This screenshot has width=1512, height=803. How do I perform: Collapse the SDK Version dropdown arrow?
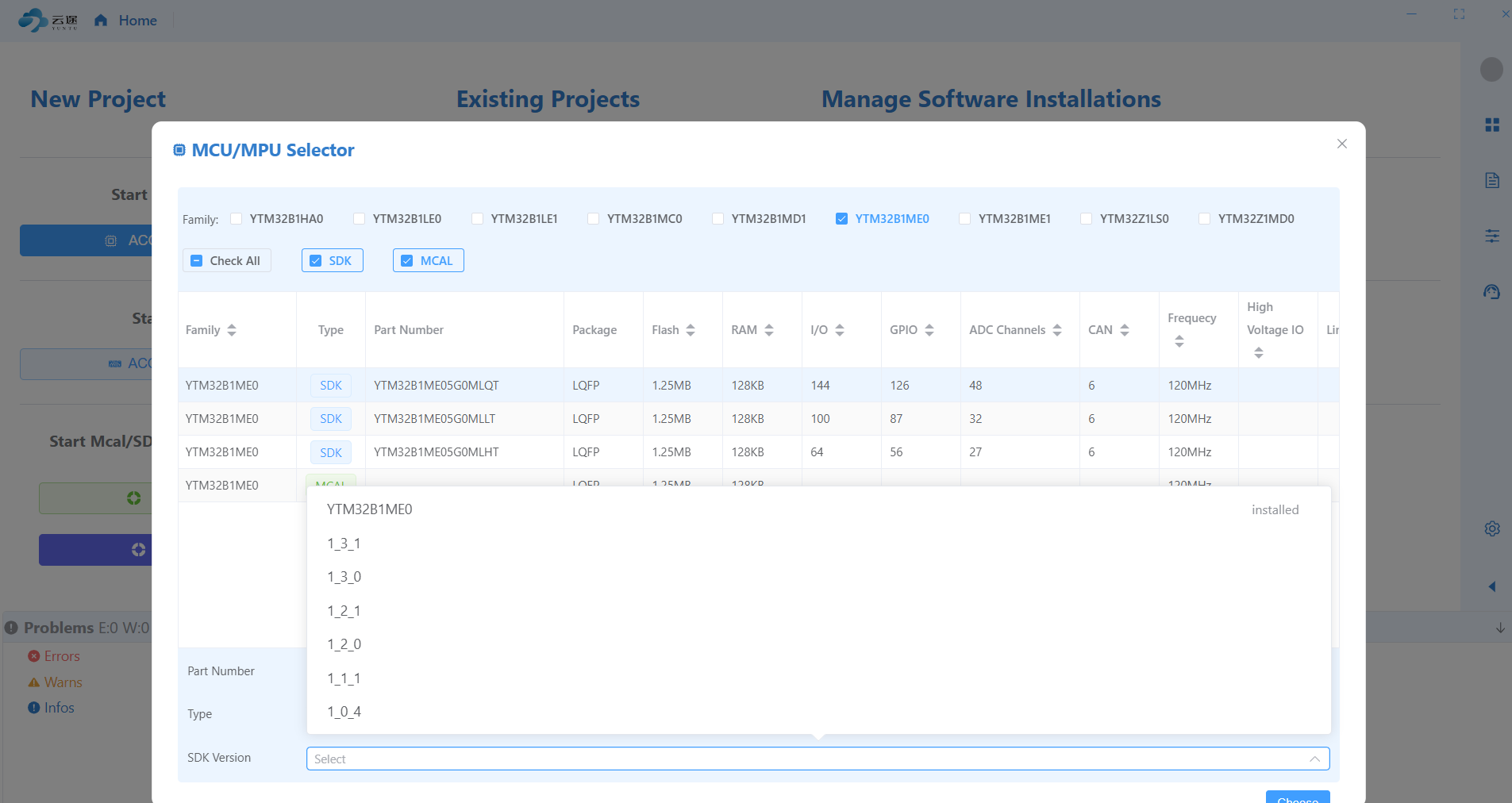coord(1314,759)
